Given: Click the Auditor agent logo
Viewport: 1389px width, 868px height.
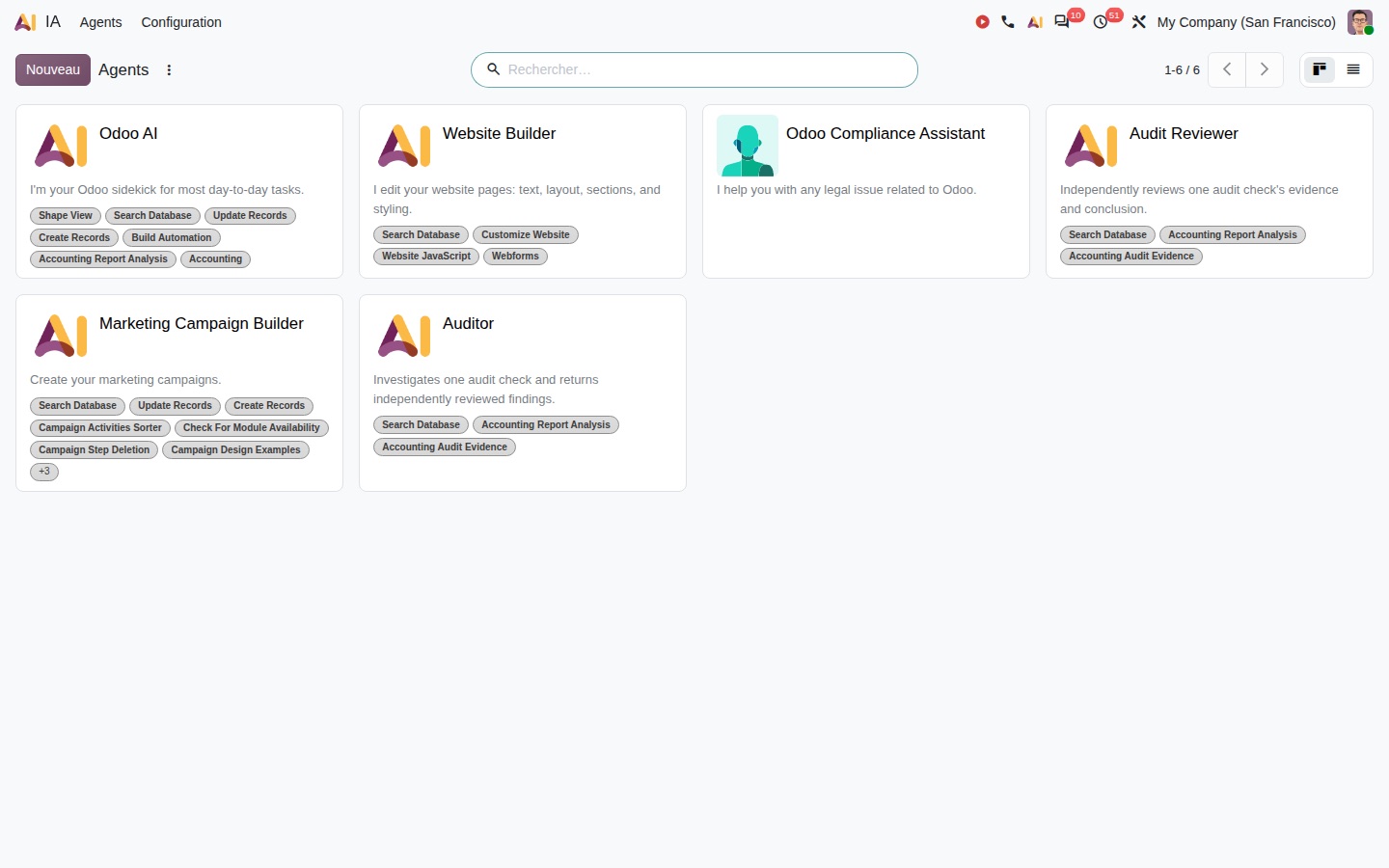Looking at the screenshot, I should 404,336.
